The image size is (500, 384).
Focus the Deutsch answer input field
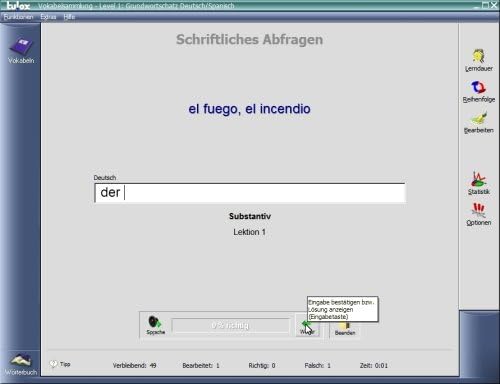[x=250, y=193]
